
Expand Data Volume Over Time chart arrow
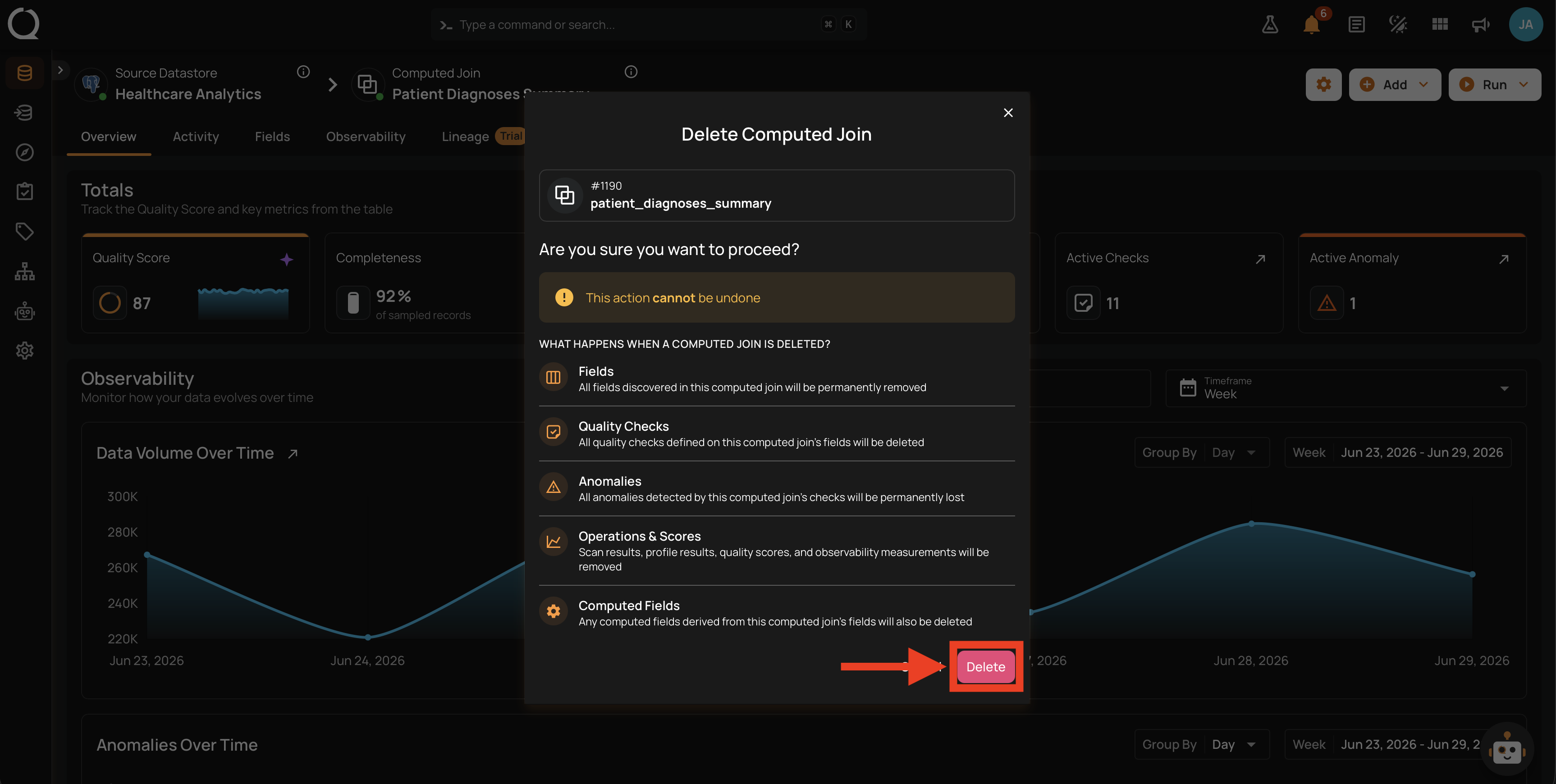click(x=293, y=454)
